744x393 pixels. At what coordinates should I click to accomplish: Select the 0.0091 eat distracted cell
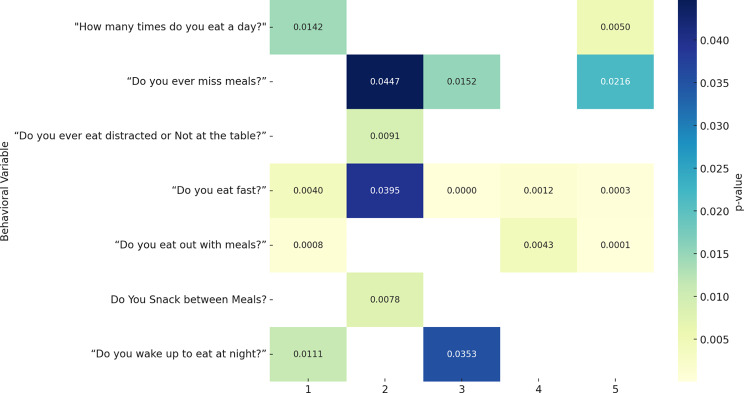click(x=385, y=136)
